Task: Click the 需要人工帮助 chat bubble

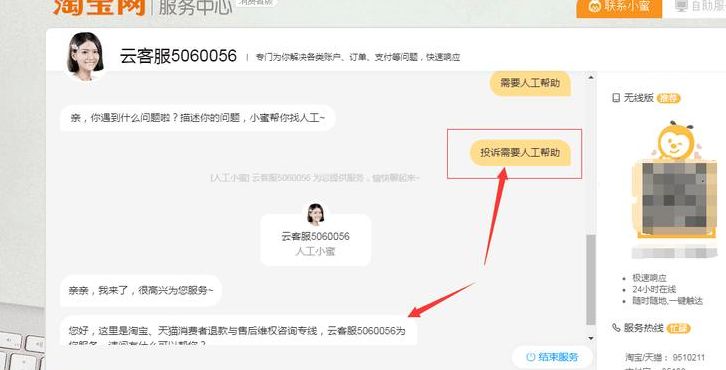Action: click(530, 83)
